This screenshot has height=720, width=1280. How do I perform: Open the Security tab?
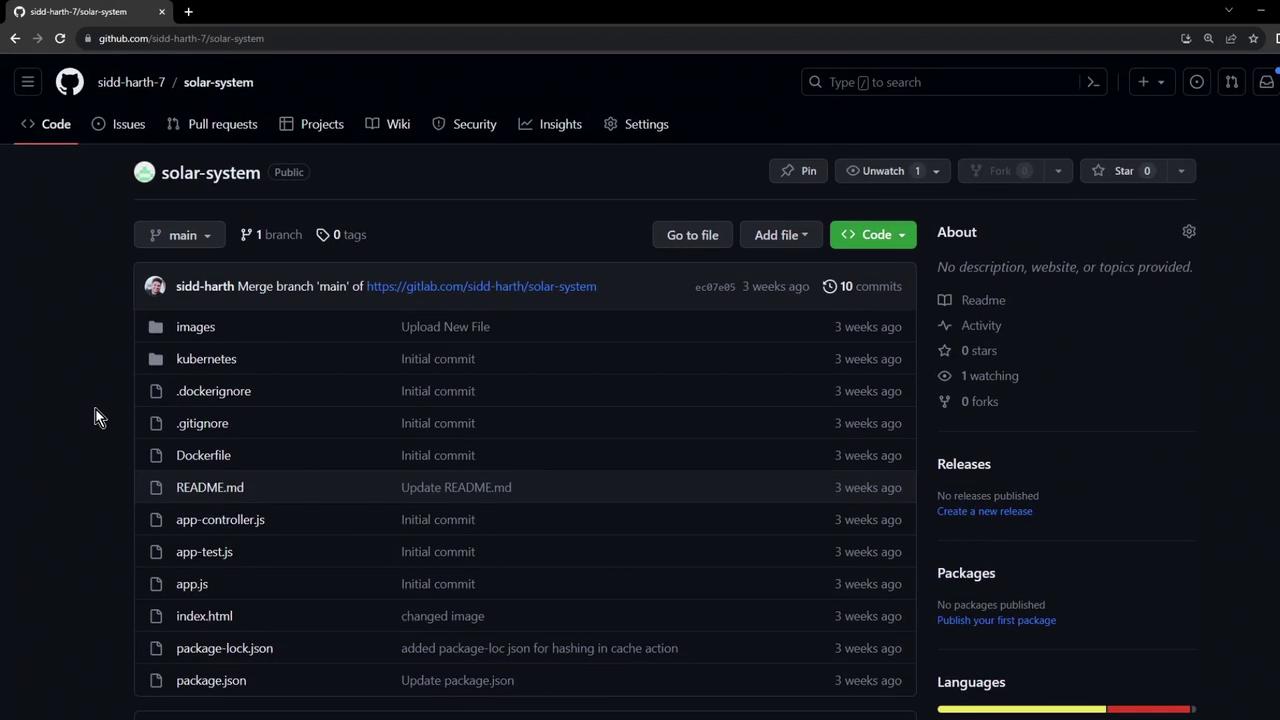464,124
